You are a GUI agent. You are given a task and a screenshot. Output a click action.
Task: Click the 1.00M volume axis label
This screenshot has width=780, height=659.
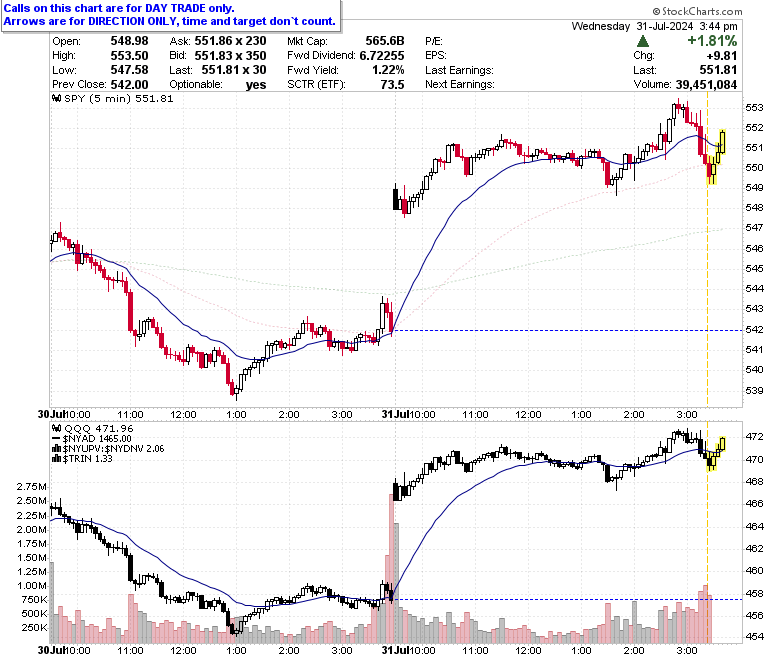click(31, 585)
